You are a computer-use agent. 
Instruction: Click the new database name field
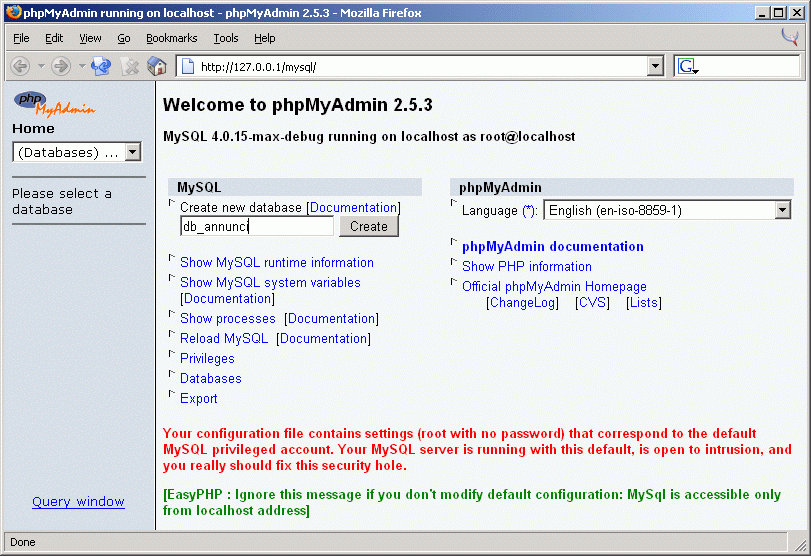pyautogui.click(x=256, y=226)
